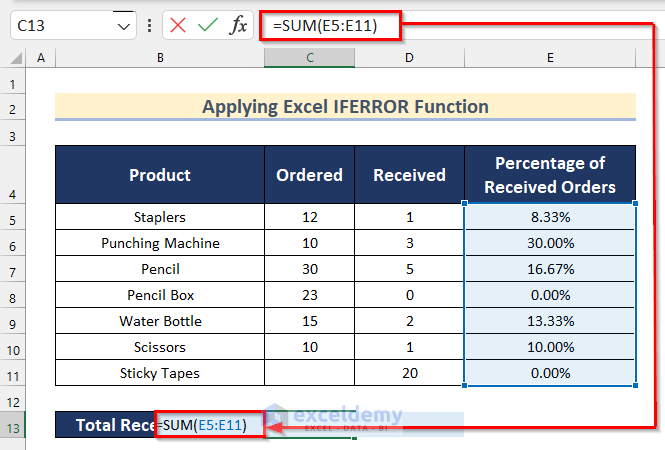Click the Enter checkmark formula icon
This screenshot has height=450, width=665.
click(x=207, y=26)
